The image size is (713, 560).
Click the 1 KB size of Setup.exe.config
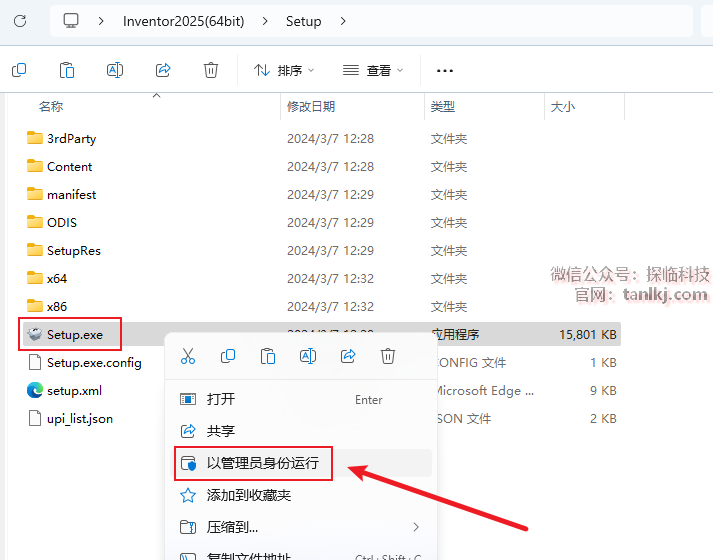pos(603,363)
